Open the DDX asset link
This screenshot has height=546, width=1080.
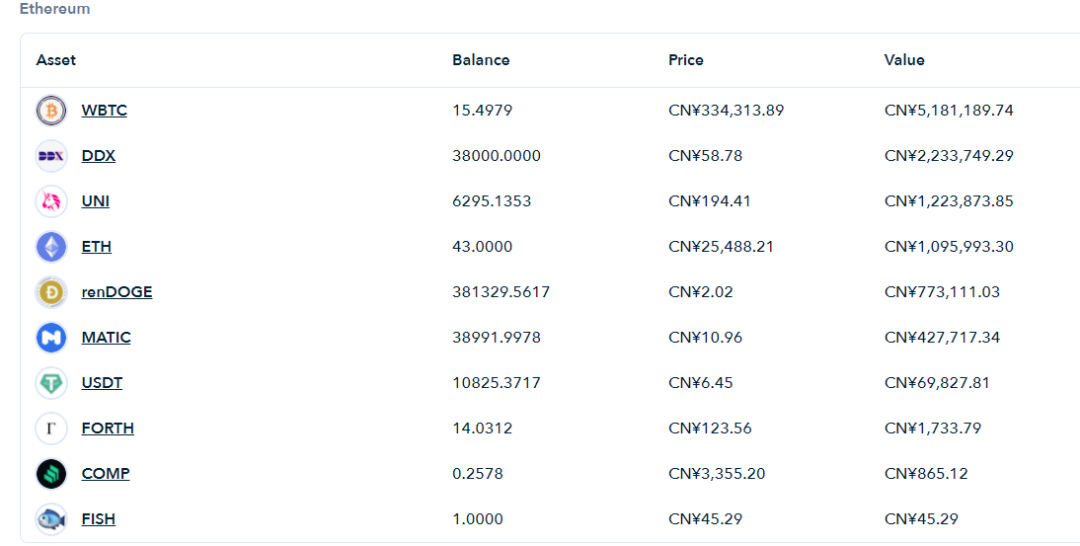[x=98, y=156]
